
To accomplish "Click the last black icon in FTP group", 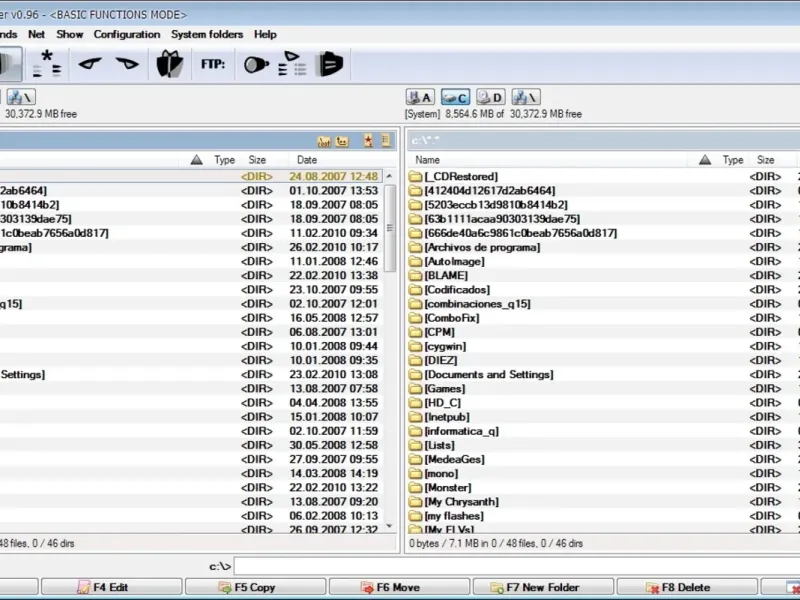I will click(x=329, y=64).
